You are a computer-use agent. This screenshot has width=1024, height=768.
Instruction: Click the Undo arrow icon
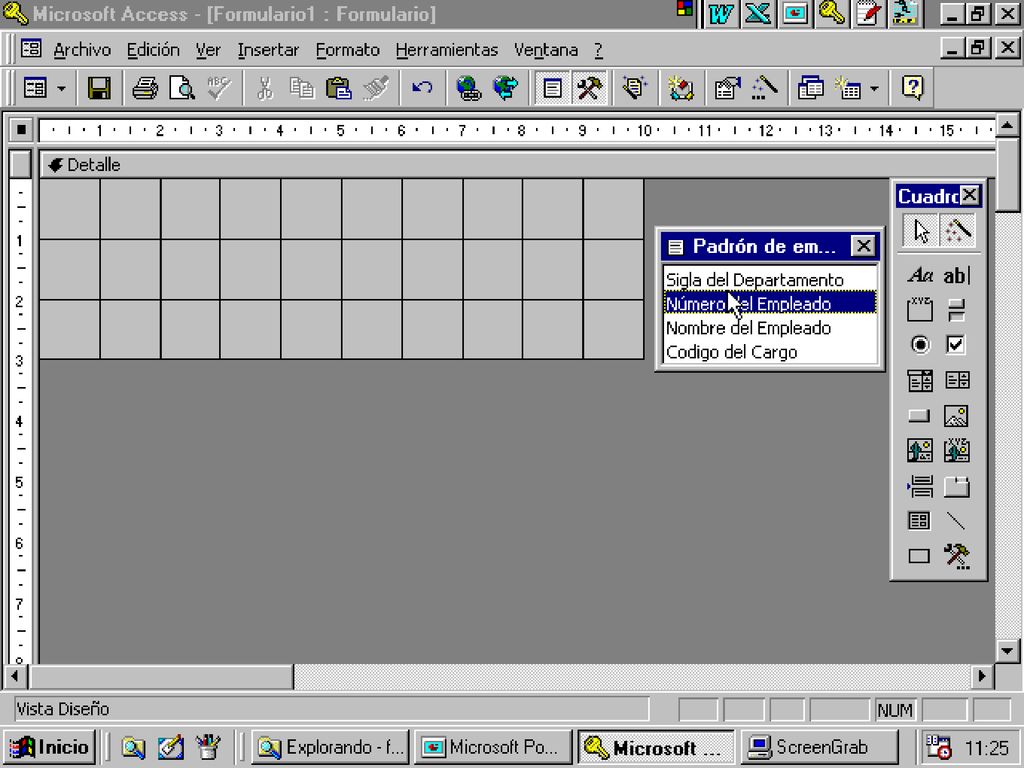tap(422, 88)
